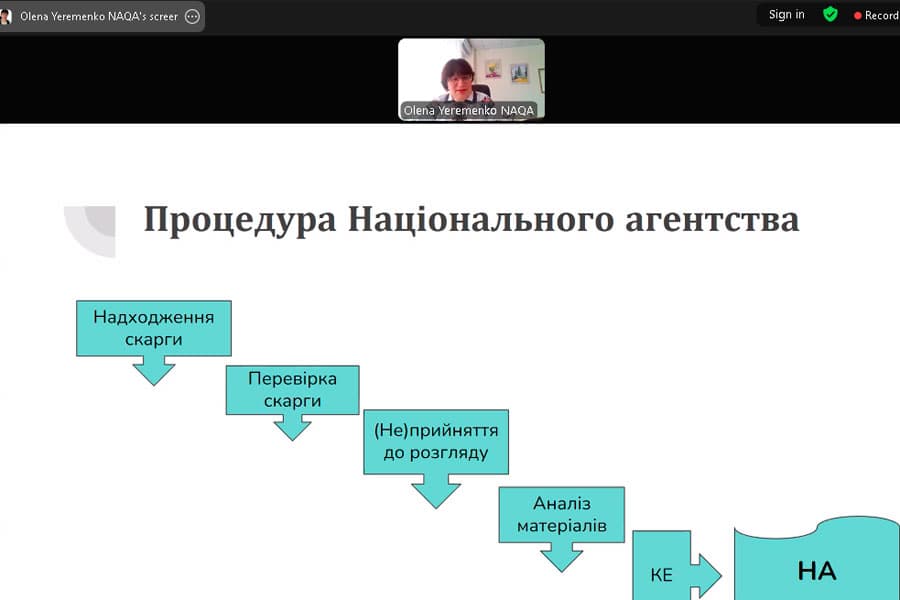Click the НА banner shape on the slide
The height and width of the screenshot is (600, 900).
(818, 566)
